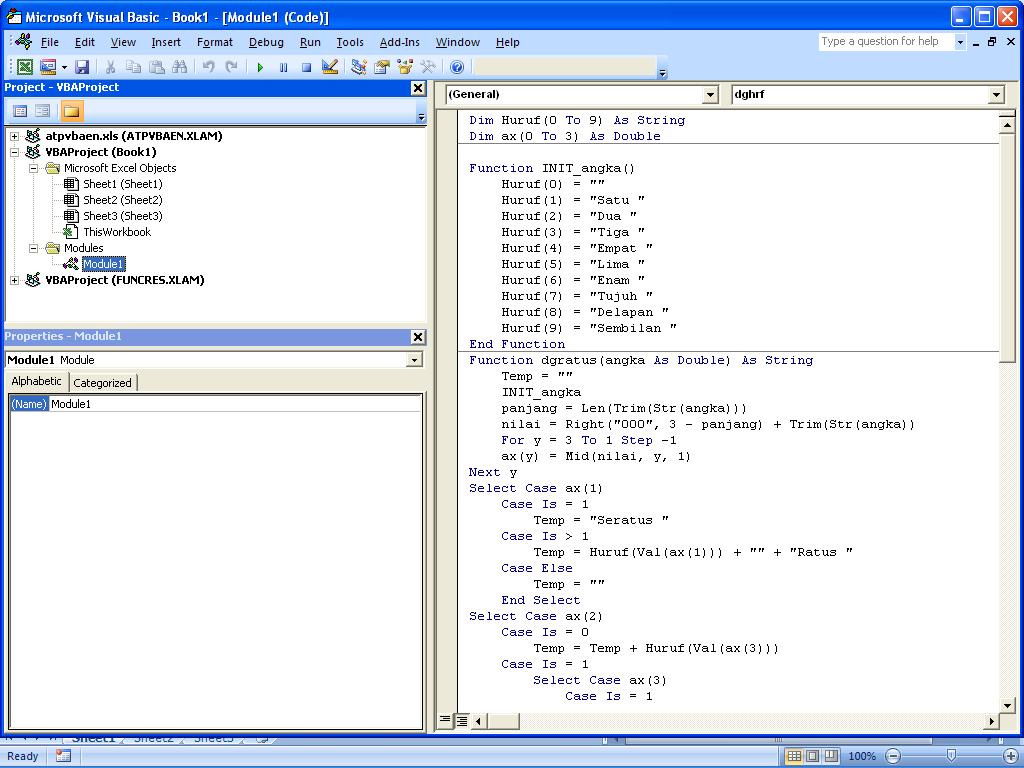1024x768 pixels.
Task: Click the code pane vertical scroll down arrow
Action: (1007, 705)
